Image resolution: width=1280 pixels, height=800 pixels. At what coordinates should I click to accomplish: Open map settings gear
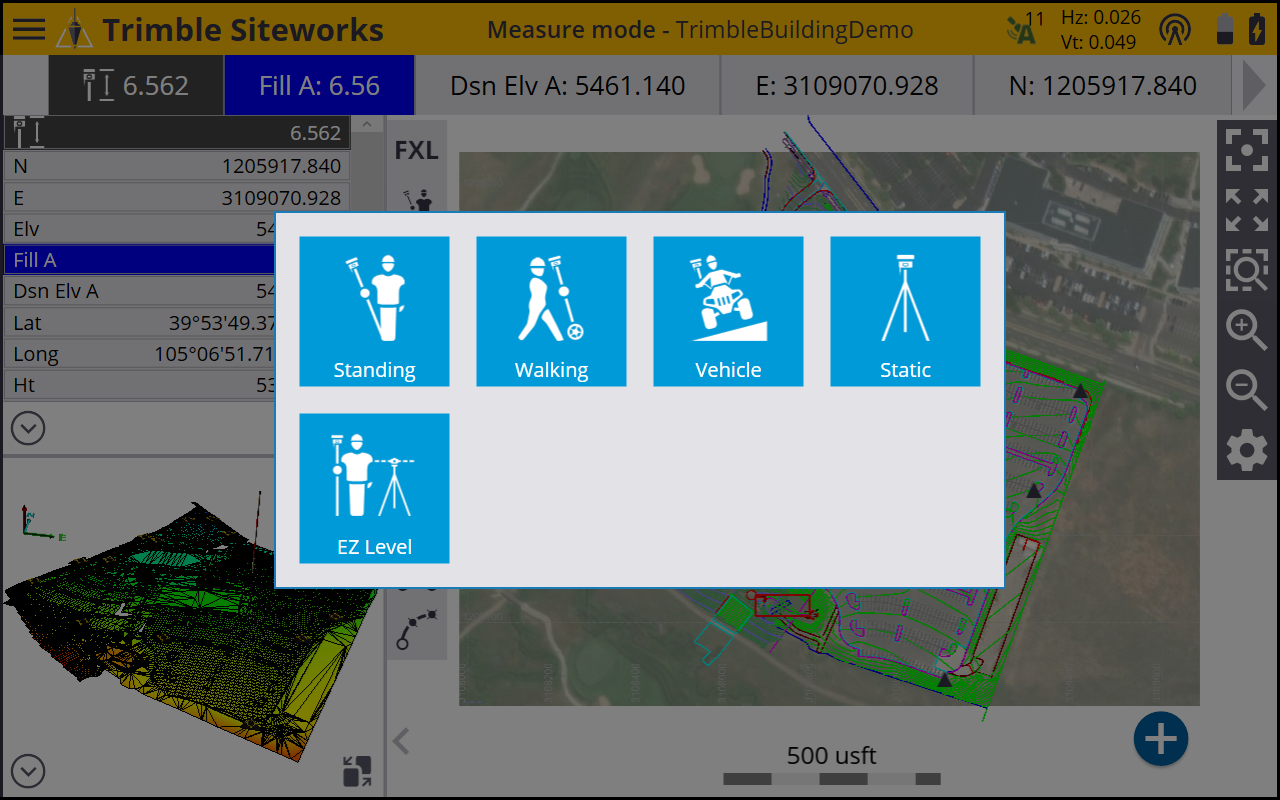1247,451
